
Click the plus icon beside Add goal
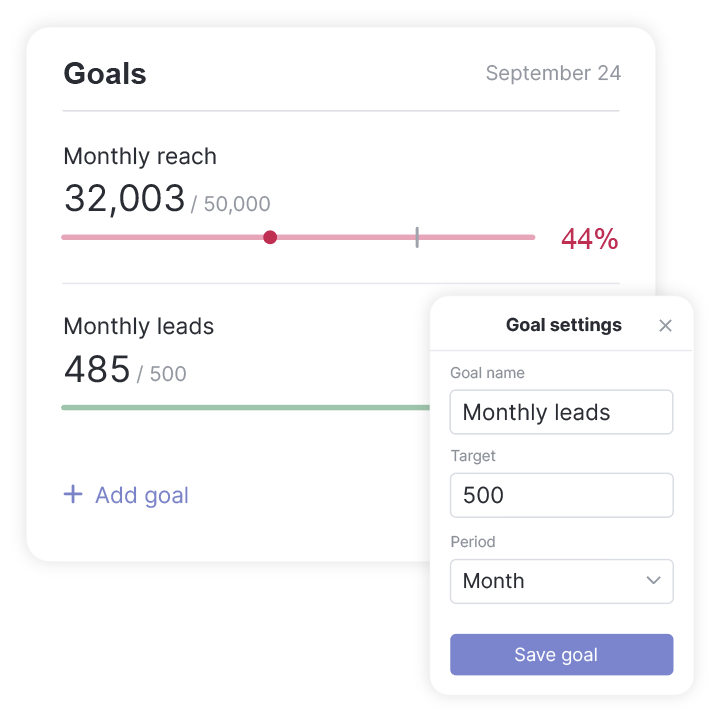pyautogui.click(x=73, y=494)
